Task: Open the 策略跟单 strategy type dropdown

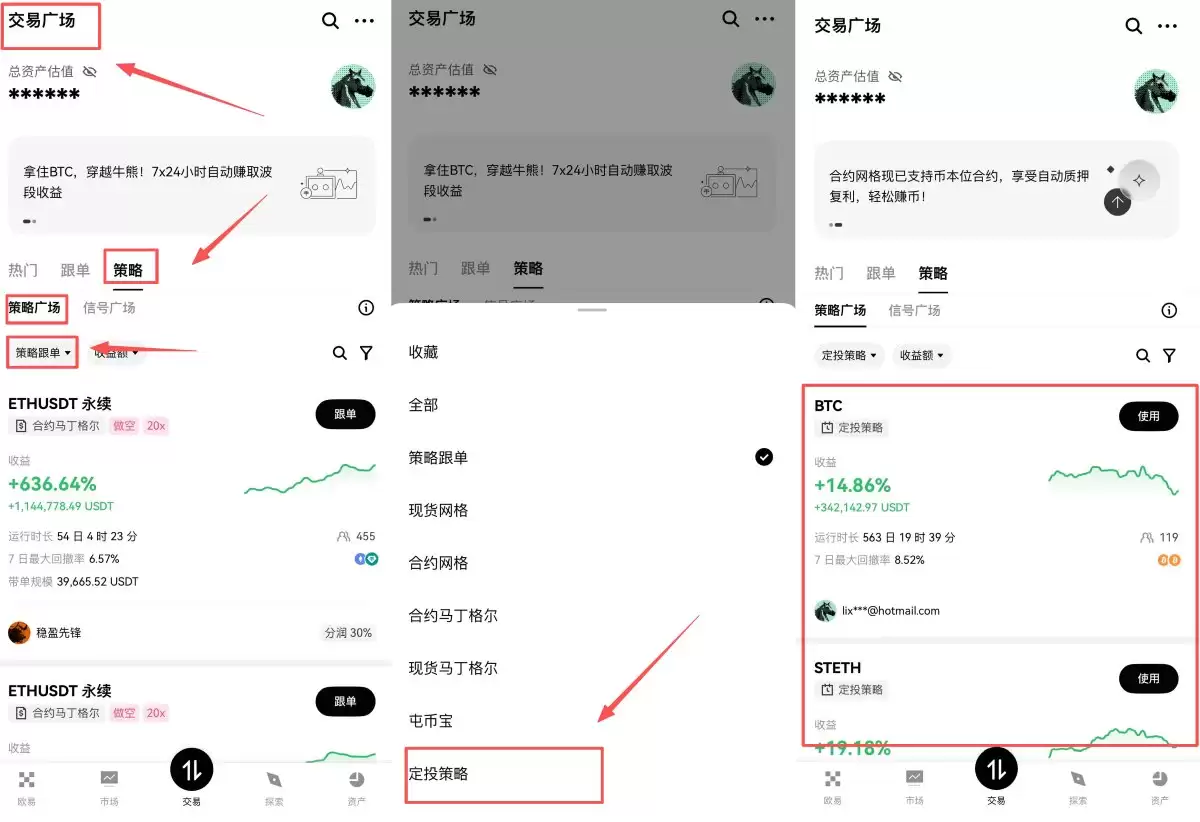Action: [43, 352]
